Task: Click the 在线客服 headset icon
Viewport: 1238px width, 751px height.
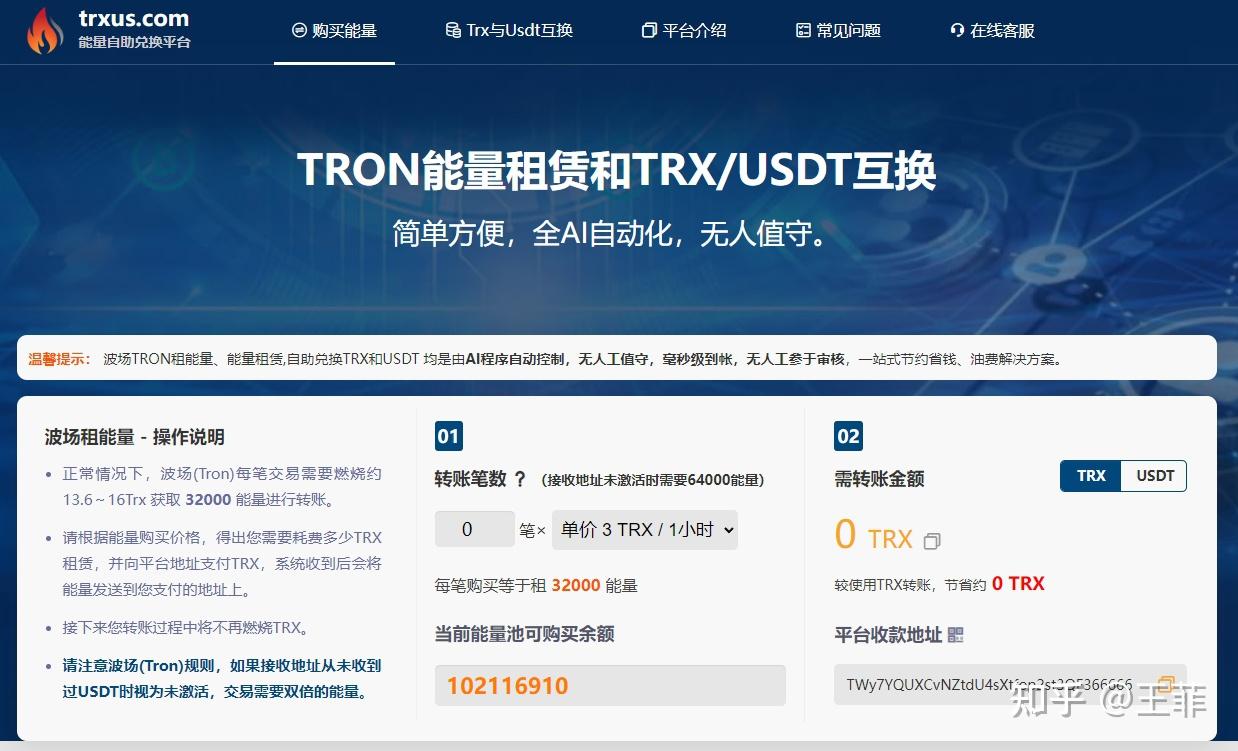Action: (957, 31)
